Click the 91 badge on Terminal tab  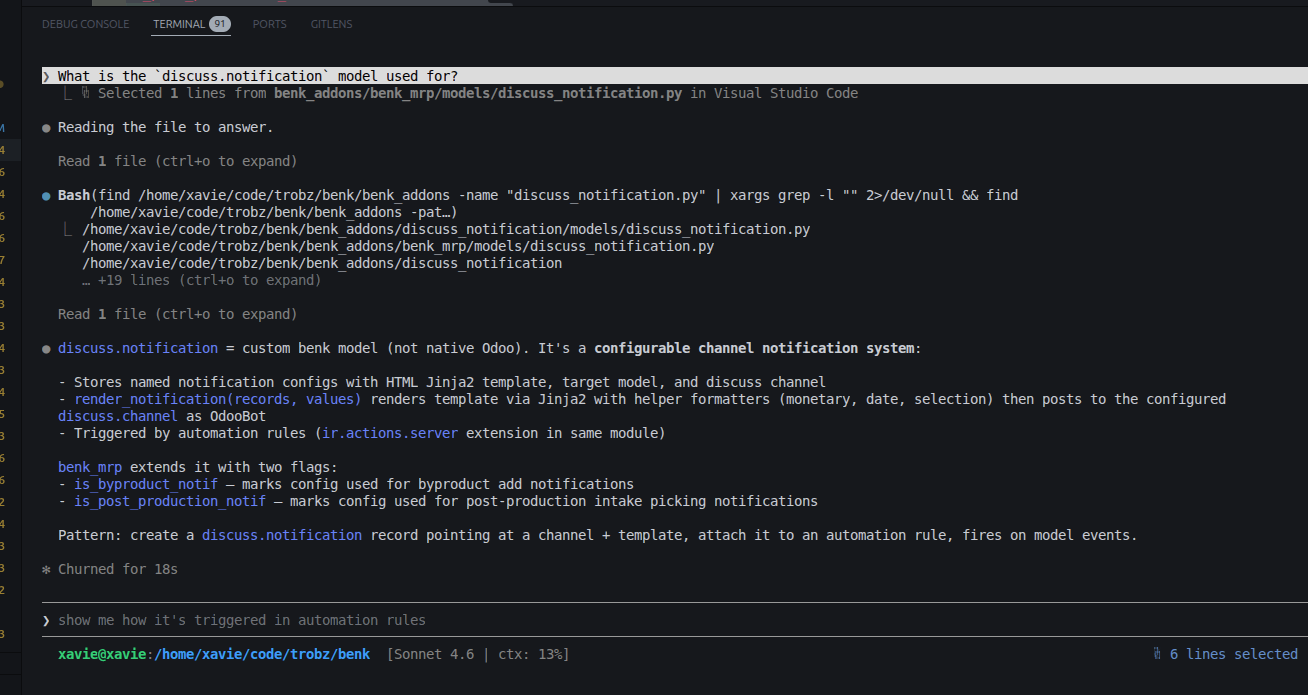(219, 24)
